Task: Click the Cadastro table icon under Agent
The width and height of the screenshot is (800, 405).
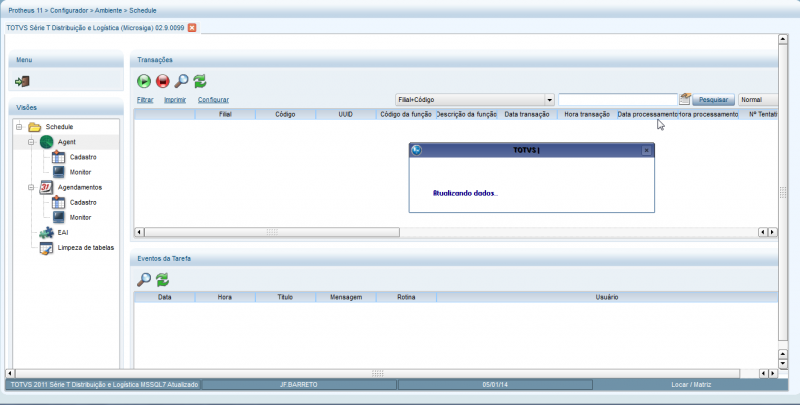Action: pos(59,157)
